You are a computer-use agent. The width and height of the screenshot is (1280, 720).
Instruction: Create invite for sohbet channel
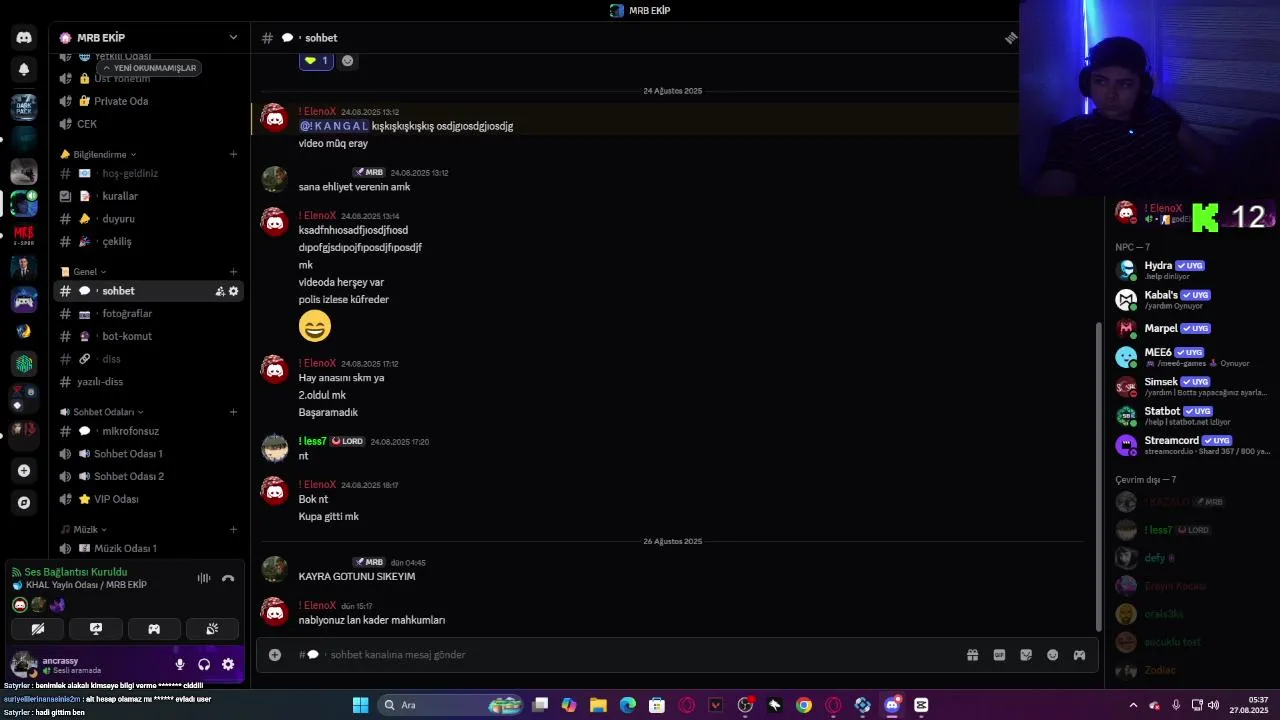220,291
